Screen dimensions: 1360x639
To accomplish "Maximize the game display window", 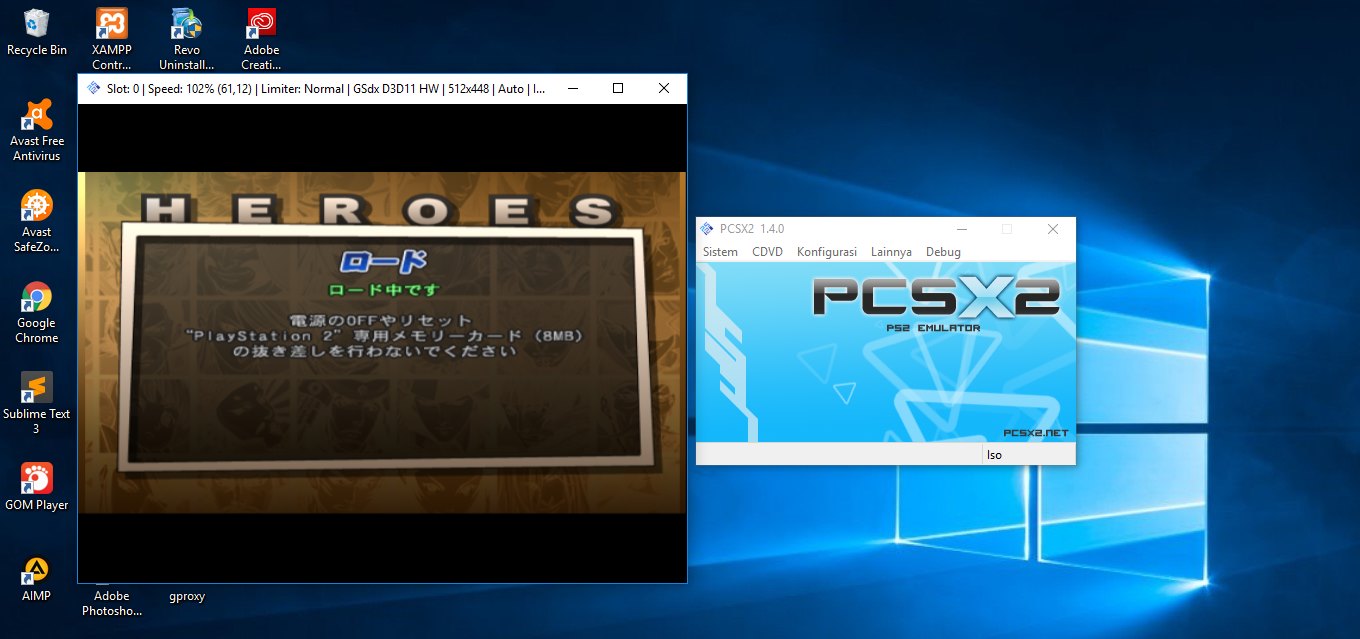I will (618, 88).
